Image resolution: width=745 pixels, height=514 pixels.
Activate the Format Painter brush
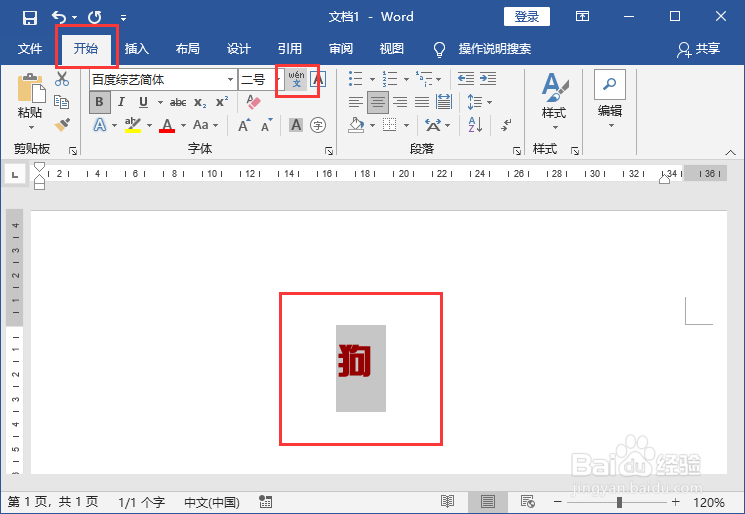(62, 124)
